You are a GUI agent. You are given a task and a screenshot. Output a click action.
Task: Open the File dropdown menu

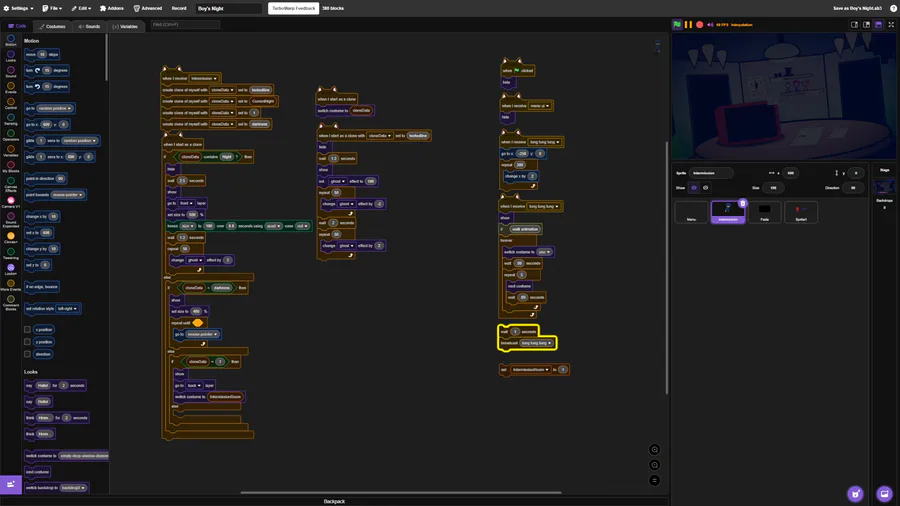pos(52,8)
